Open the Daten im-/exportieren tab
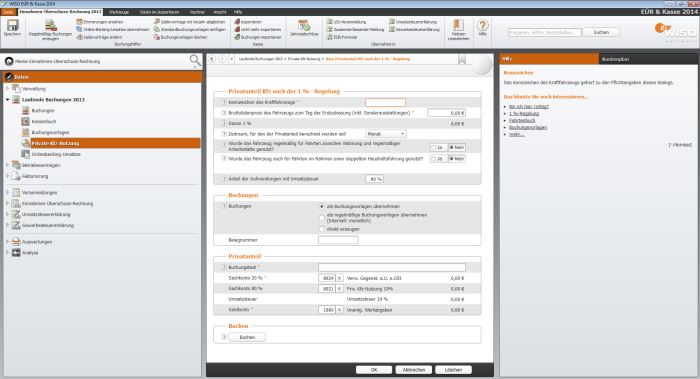The height and width of the screenshot is (379, 700). coord(159,12)
